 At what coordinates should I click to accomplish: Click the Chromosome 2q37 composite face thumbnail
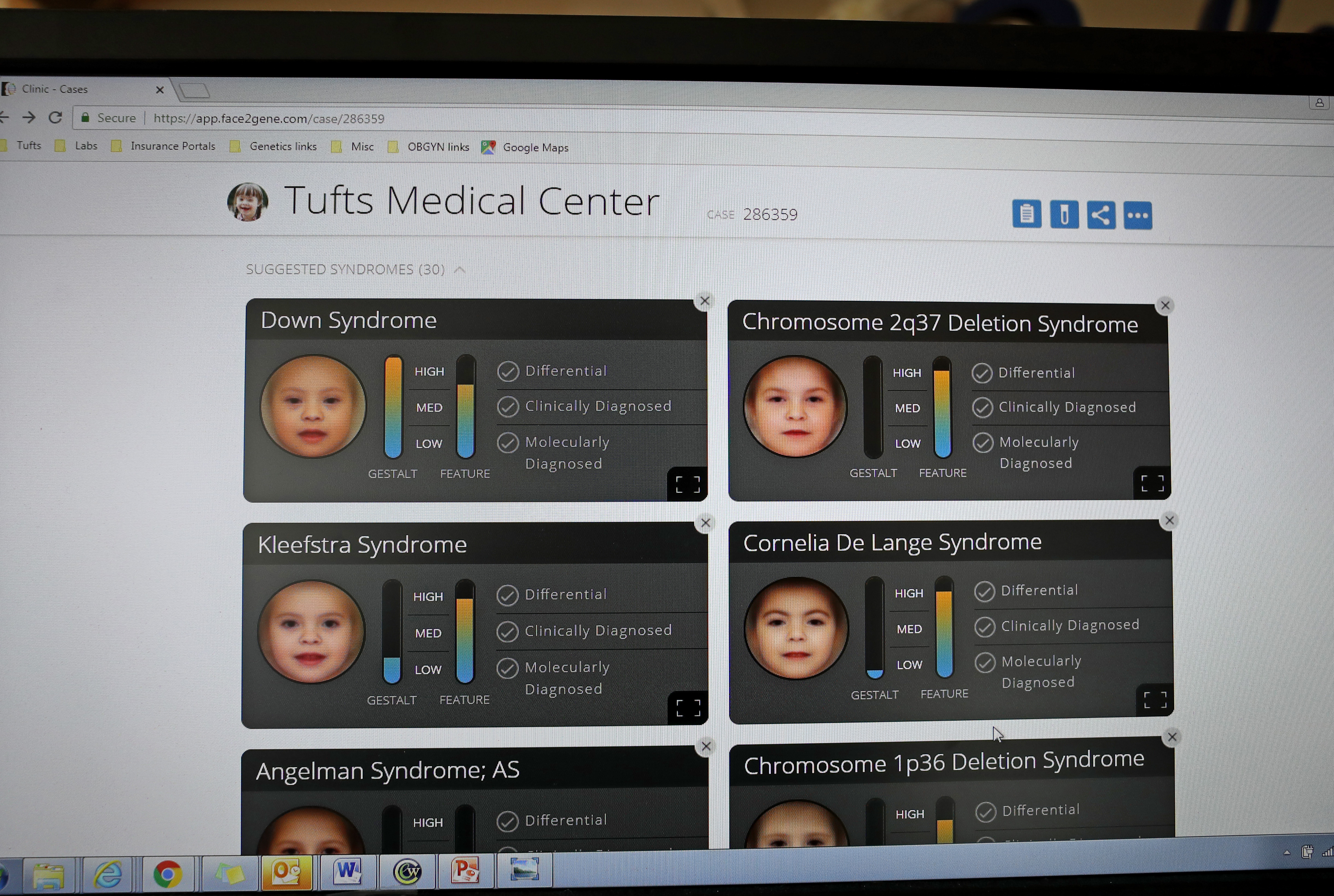[795, 406]
